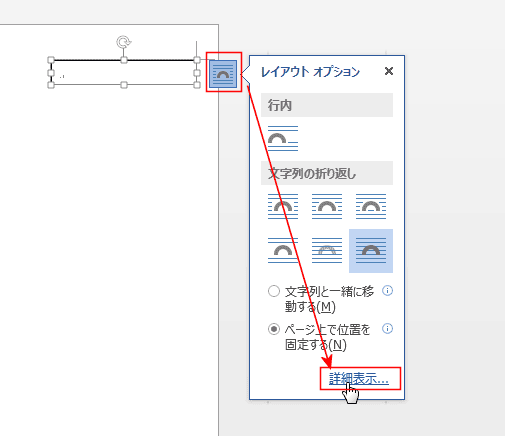
Task: Click the rotation handle above the text box
Action: point(124,42)
